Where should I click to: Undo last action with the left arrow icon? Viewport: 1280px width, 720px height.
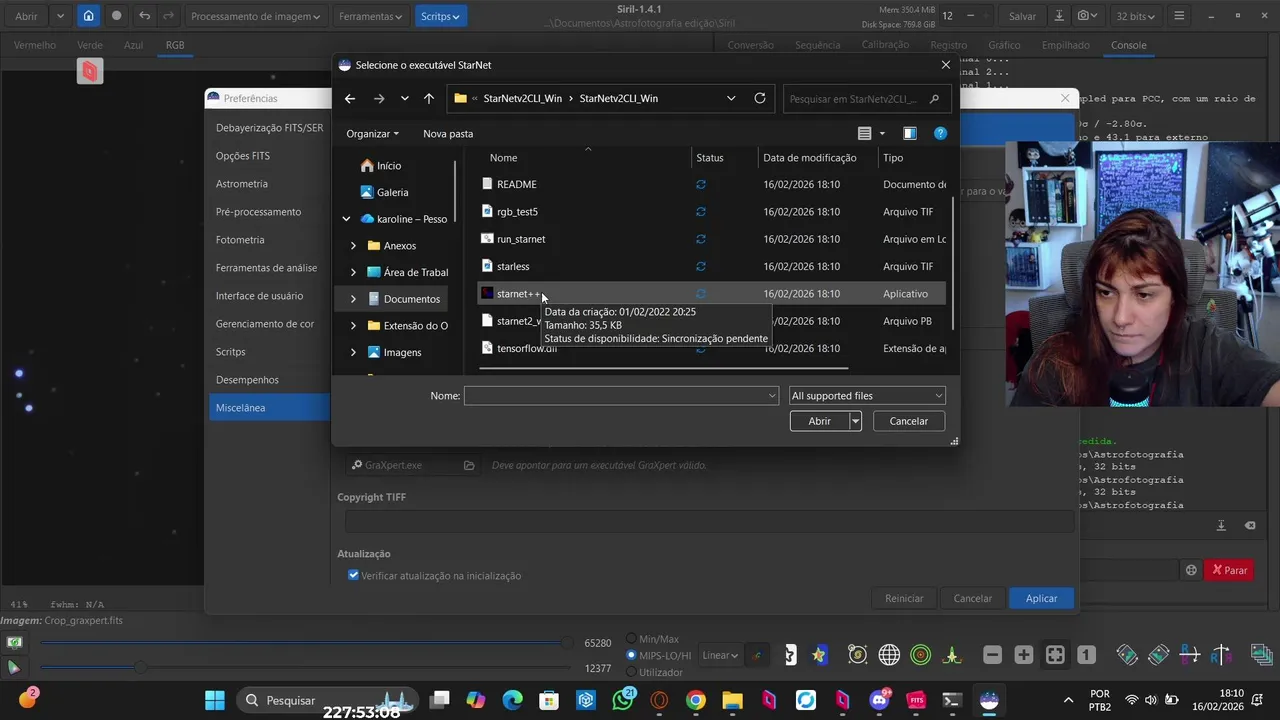tap(145, 16)
